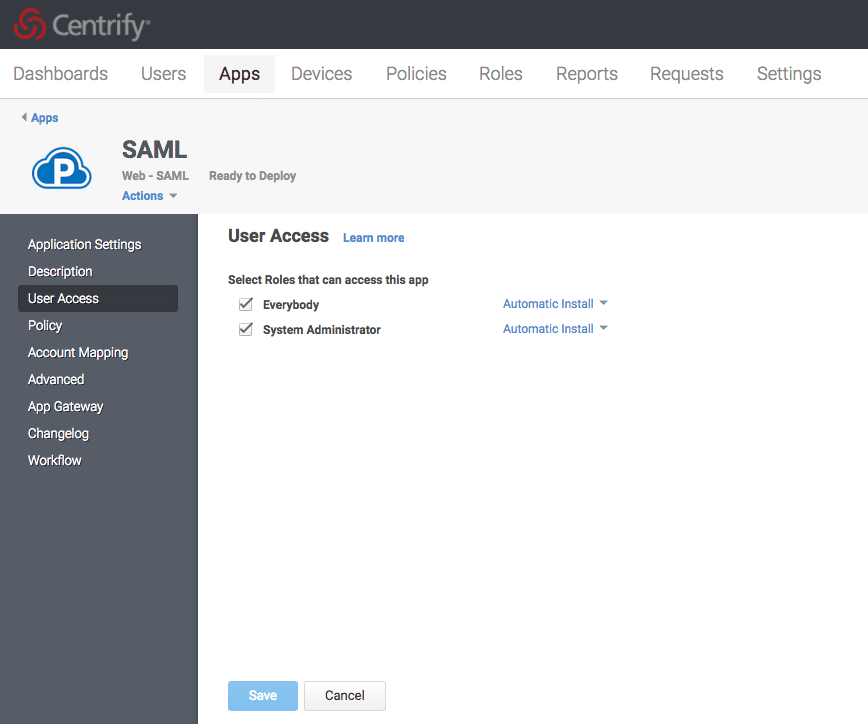This screenshot has height=724, width=868.
Task: Open App Gateway section
Action: pyautogui.click(x=66, y=406)
